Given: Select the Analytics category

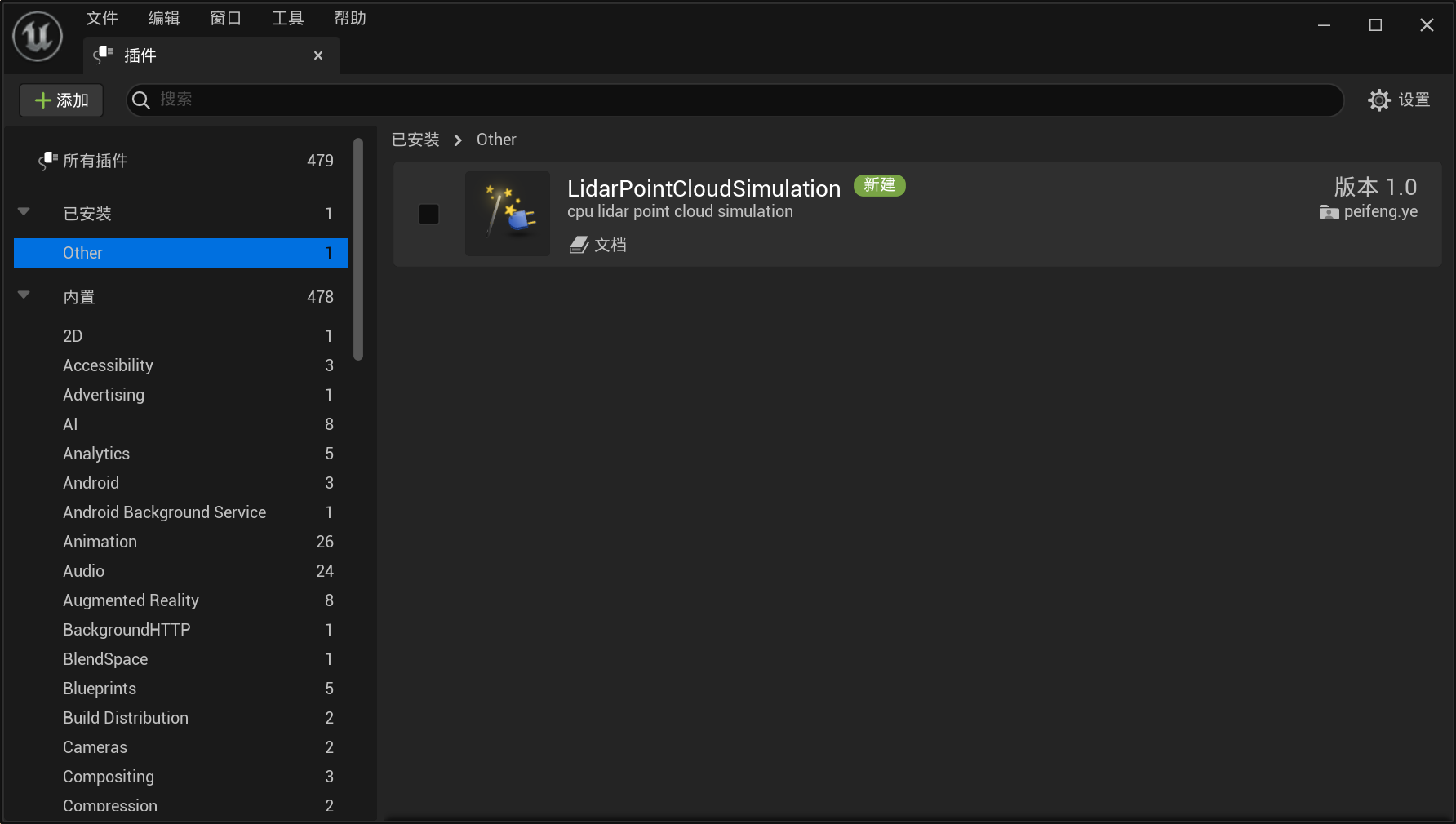Looking at the screenshot, I should 181,454.
